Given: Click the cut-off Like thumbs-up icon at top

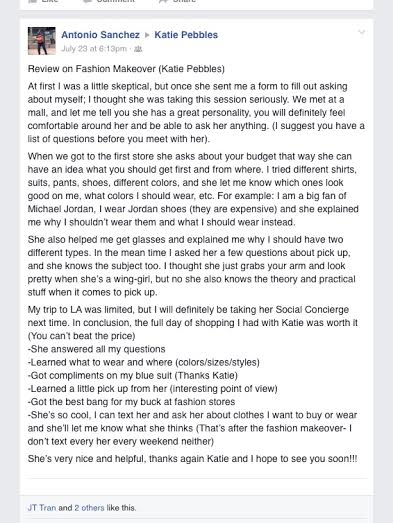Looking at the screenshot, I should click(x=32, y=1).
